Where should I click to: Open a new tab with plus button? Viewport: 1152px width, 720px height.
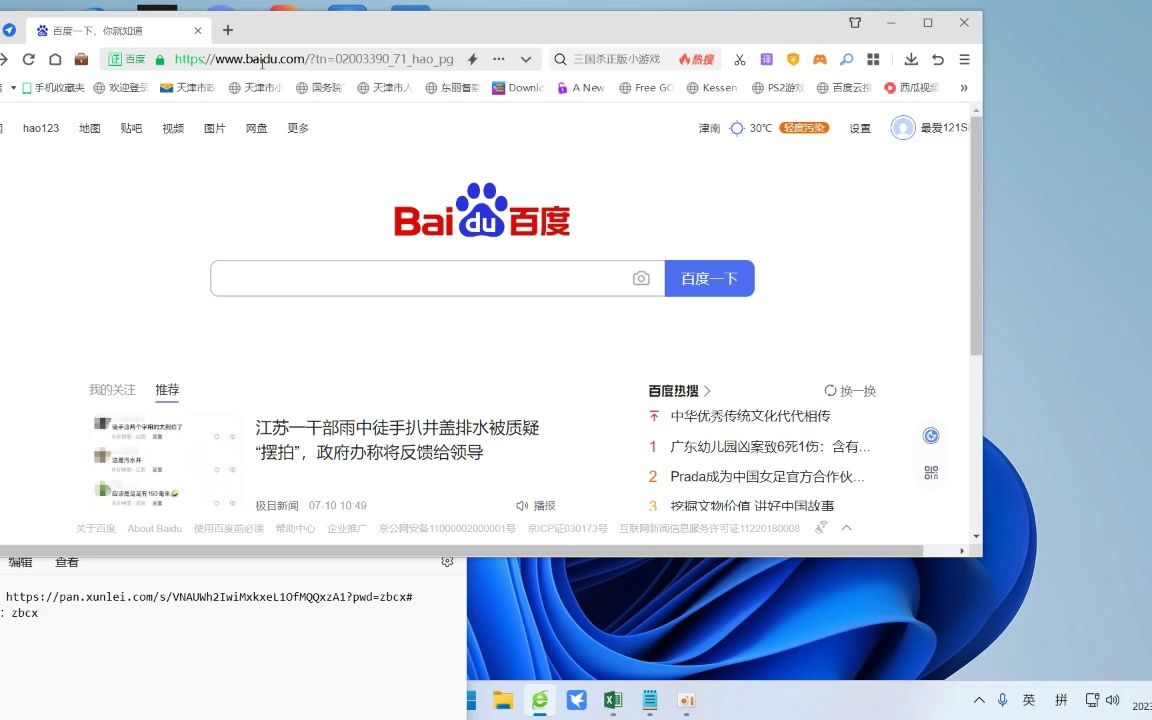click(x=228, y=30)
